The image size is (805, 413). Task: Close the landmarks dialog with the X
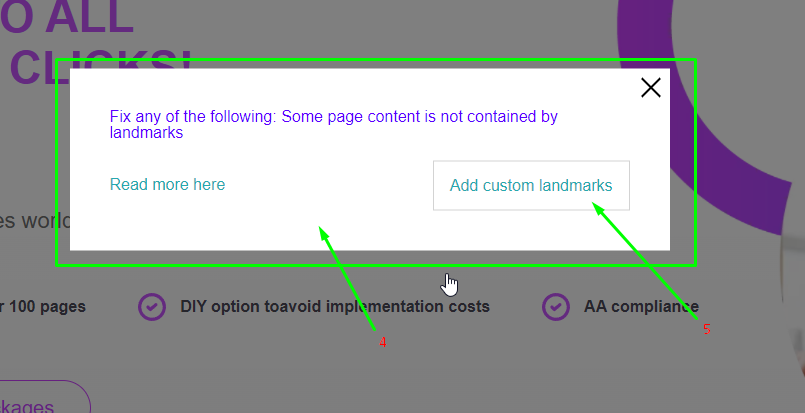(650, 88)
